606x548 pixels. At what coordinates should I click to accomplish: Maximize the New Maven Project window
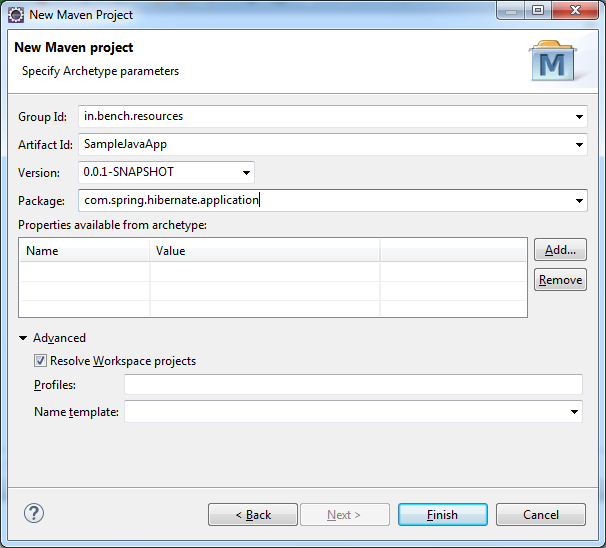[538, 10]
